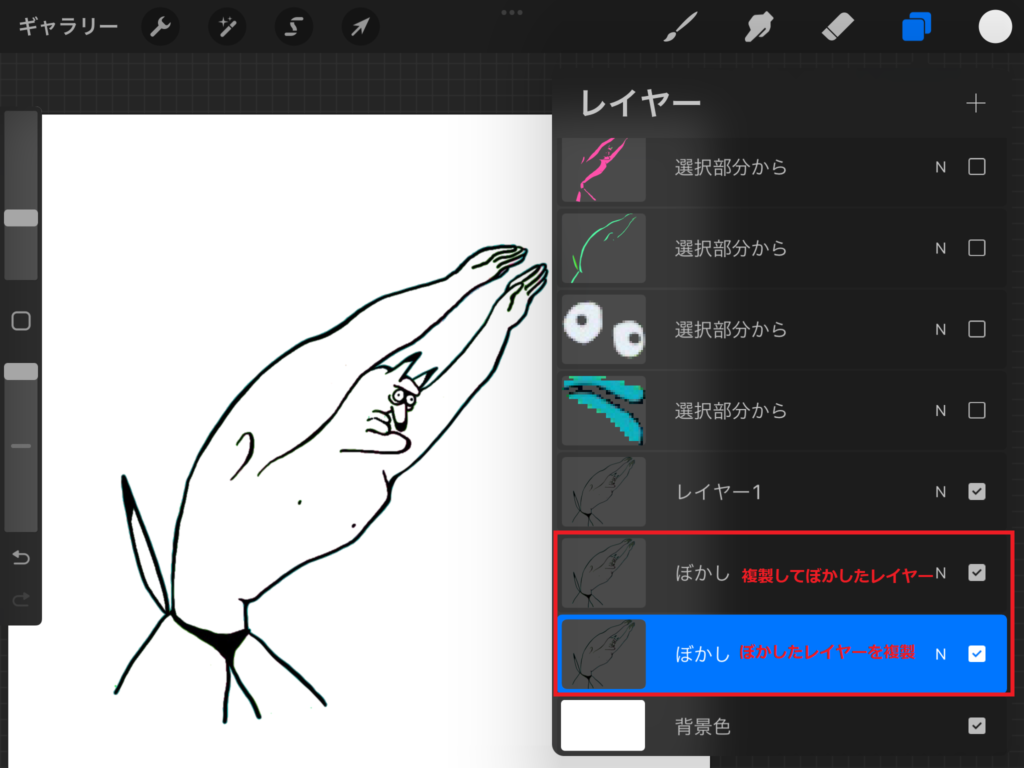Open blend mode N of selected ぼかし layer
Viewport: 1024px width, 768px height.
940,654
